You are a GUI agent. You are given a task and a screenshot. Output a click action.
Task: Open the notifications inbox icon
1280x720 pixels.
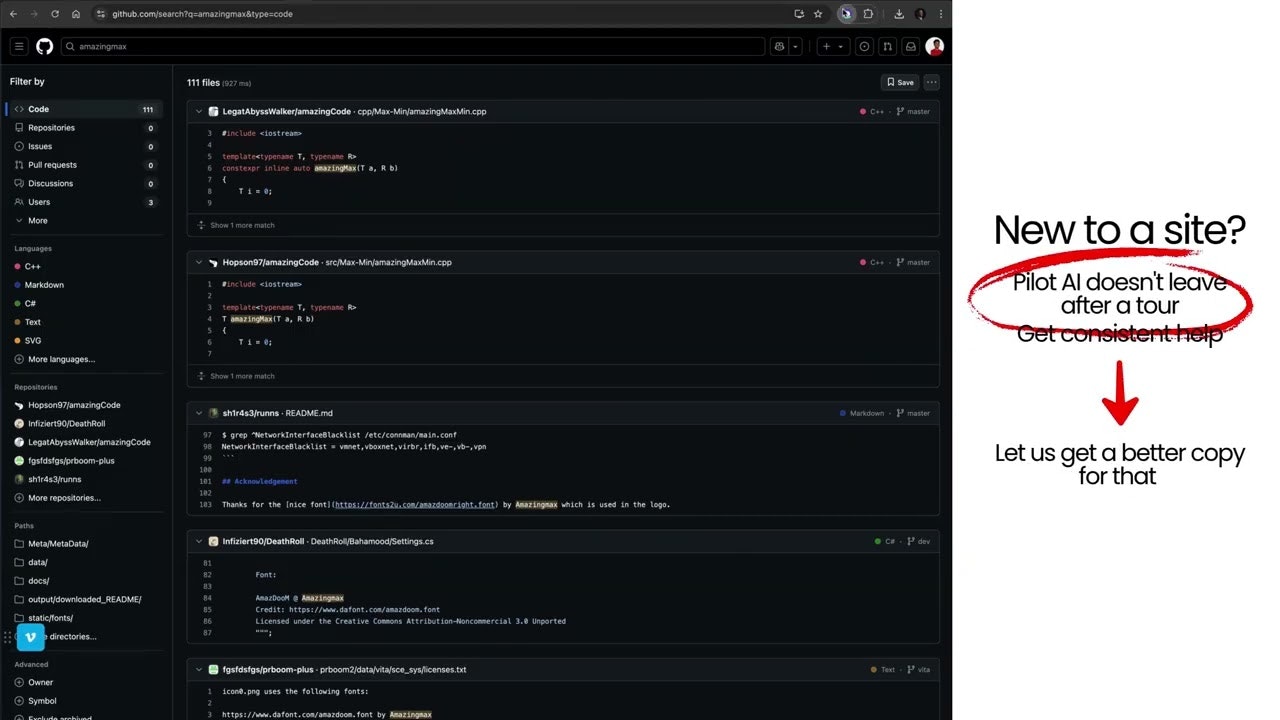[x=910, y=46]
